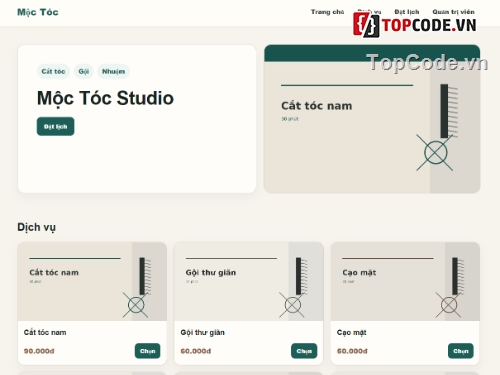The image size is (500, 375).
Task: Click the Gội thư giãn card title text
Action: tap(203, 332)
